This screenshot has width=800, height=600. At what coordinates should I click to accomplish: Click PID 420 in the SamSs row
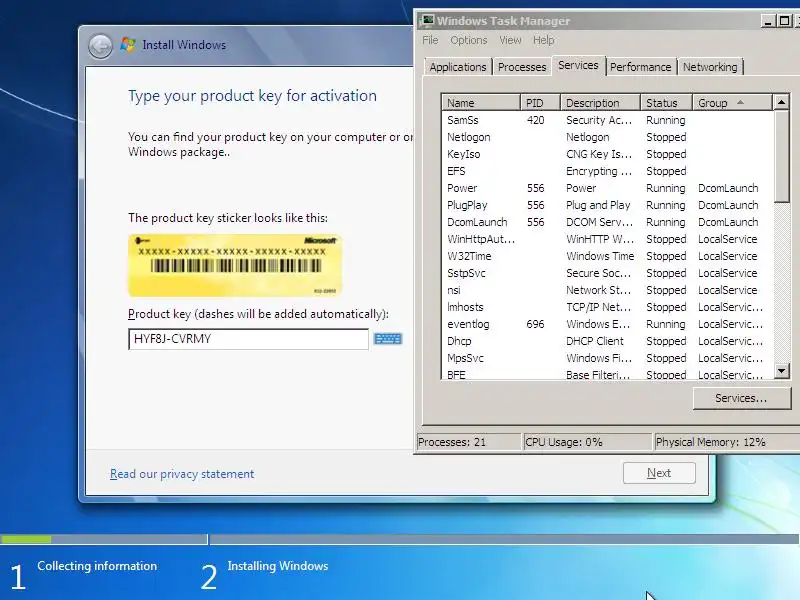[x=535, y=120]
